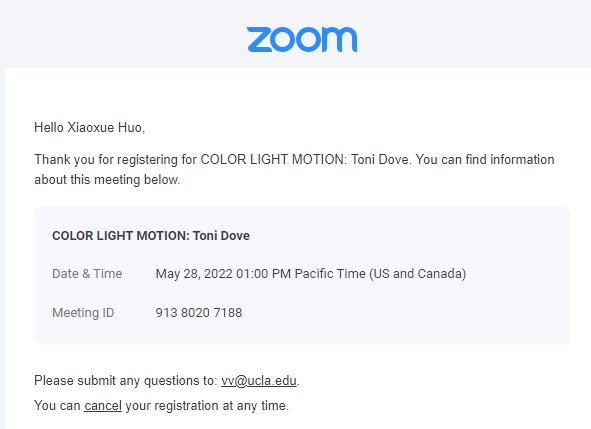
Task: Click the Date & Time label
Action: point(87,274)
